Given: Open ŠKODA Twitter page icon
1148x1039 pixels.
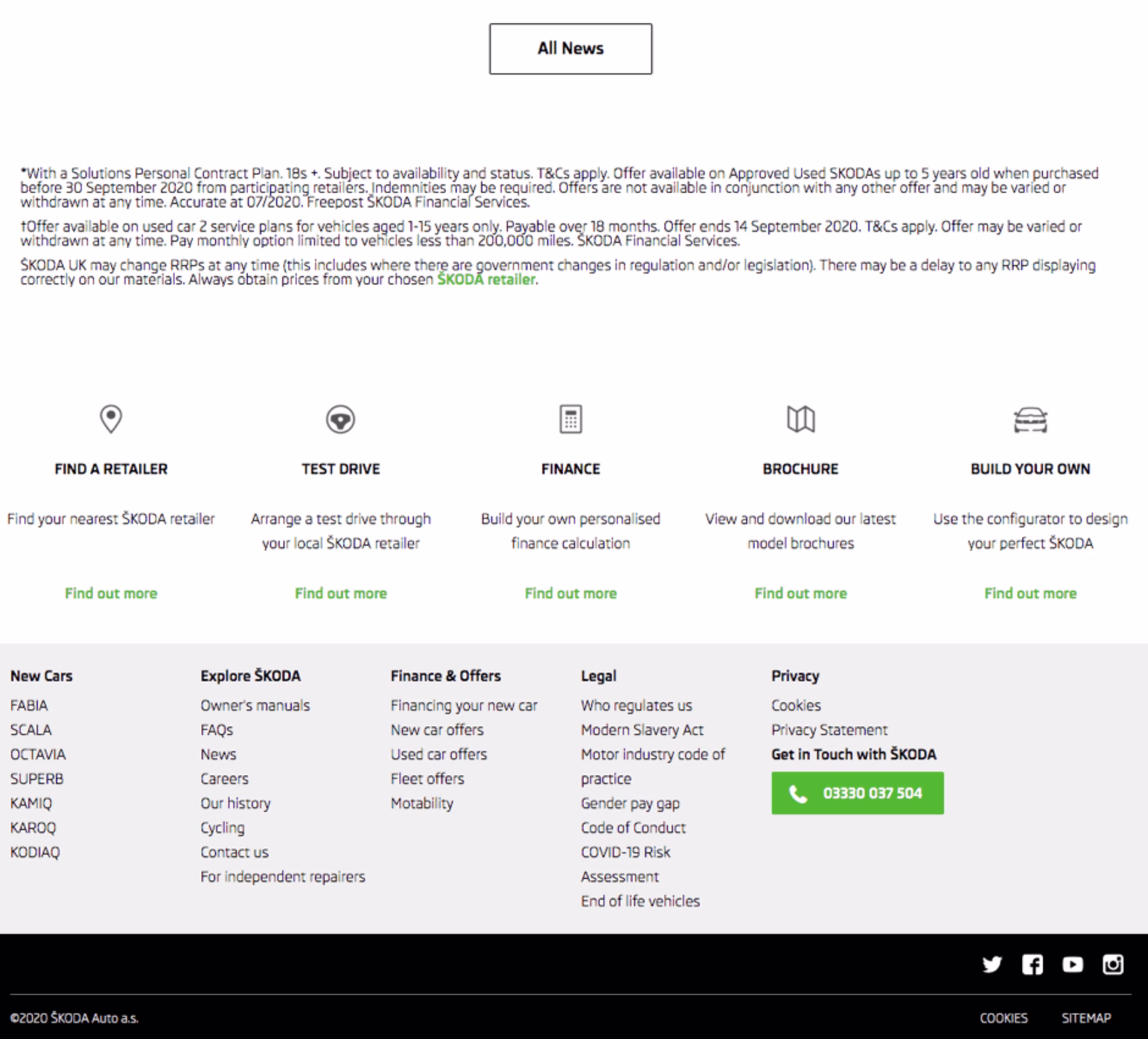Looking at the screenshot, I should tap(992, 964).
